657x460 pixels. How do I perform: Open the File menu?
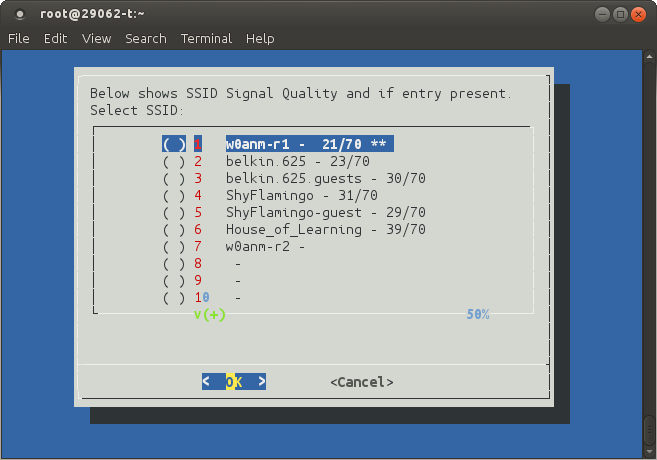tap(19, 38)
